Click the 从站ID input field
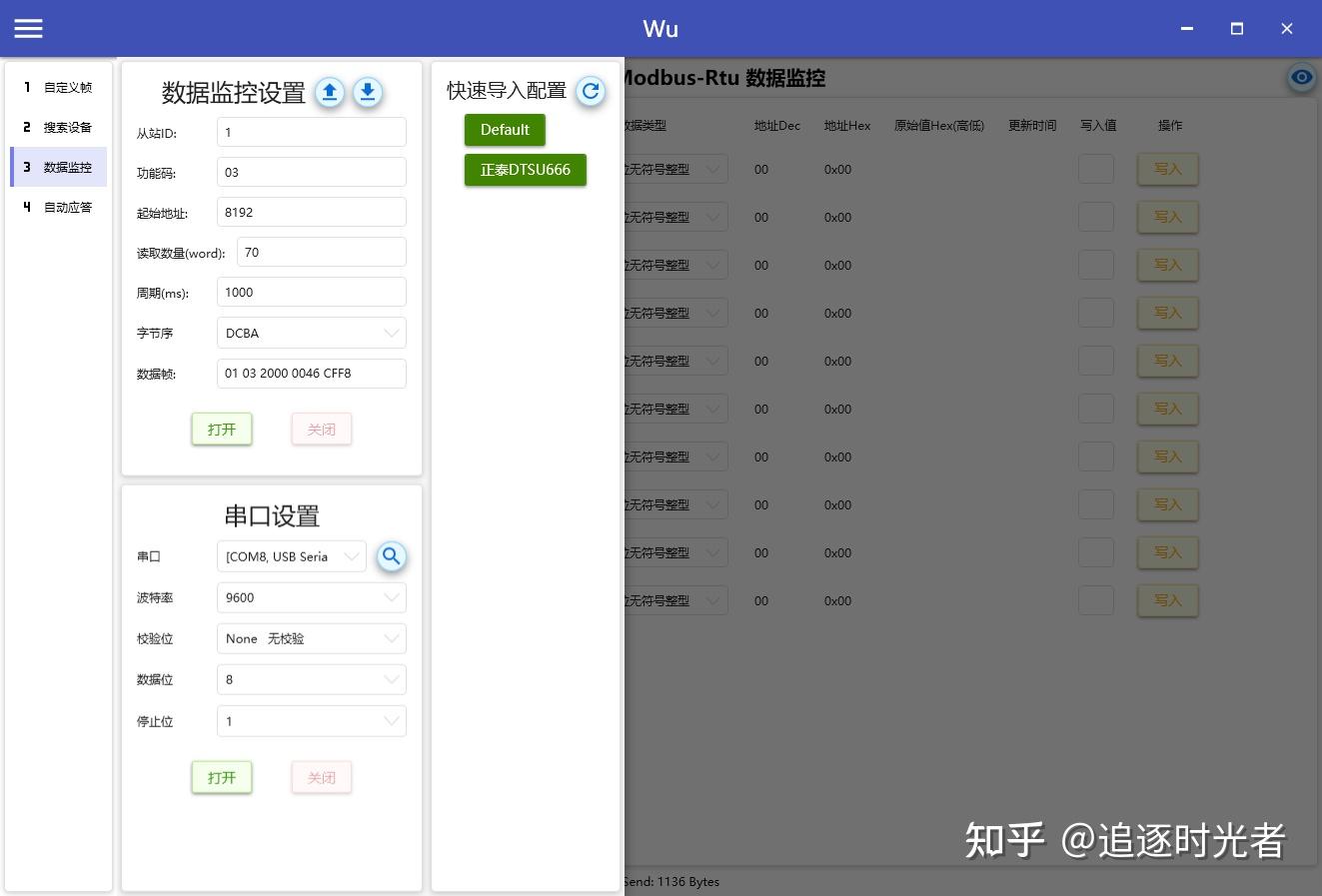The image size is (1322, 896). (x=311, y=131)
